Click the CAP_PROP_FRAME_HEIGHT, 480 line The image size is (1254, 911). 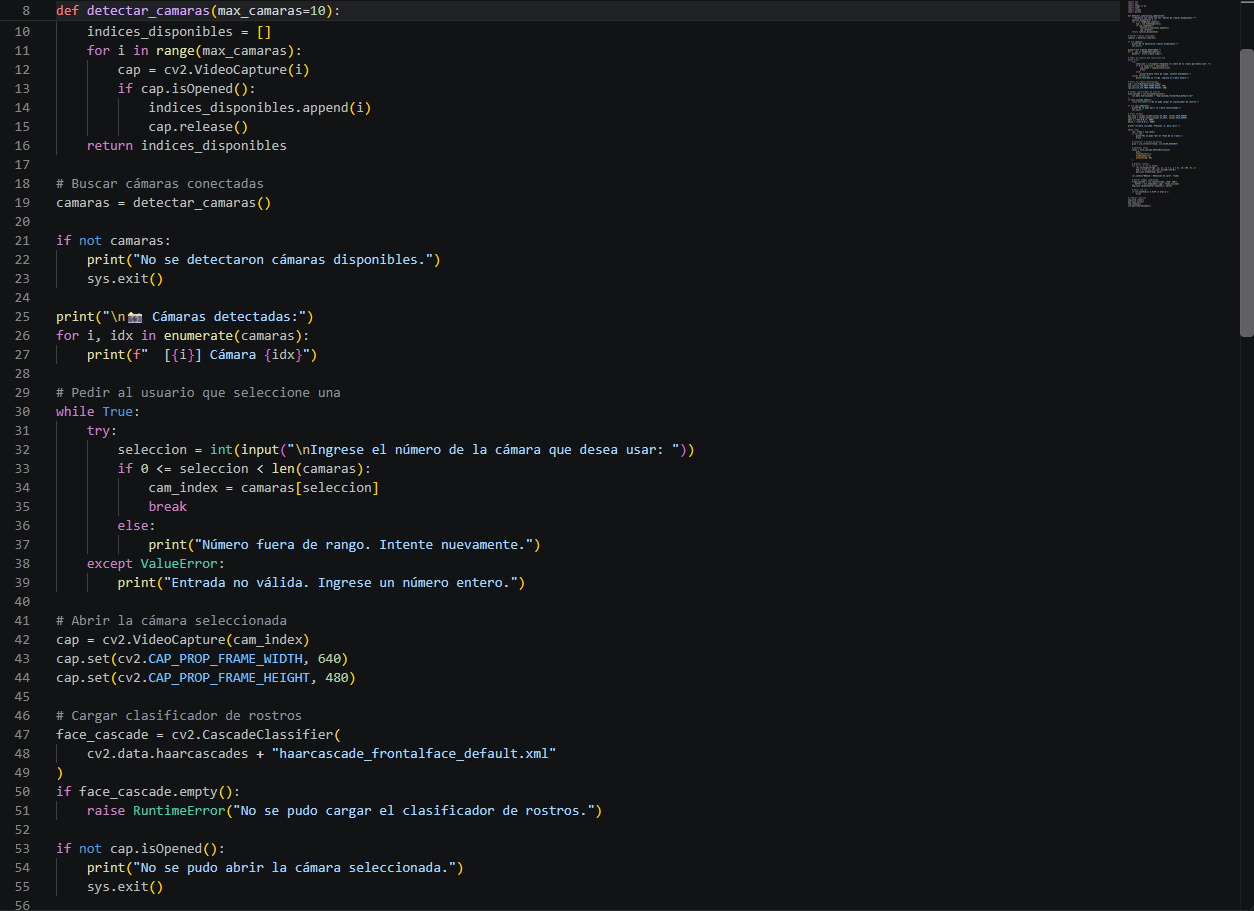pyautogui.click(x=206, y=677)
